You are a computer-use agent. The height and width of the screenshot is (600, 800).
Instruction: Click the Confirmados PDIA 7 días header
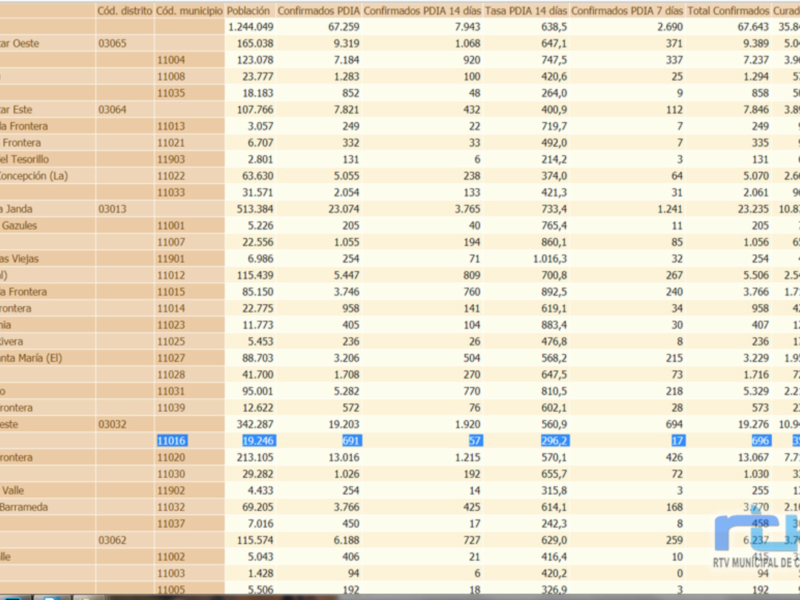click(x=628, y=10)
